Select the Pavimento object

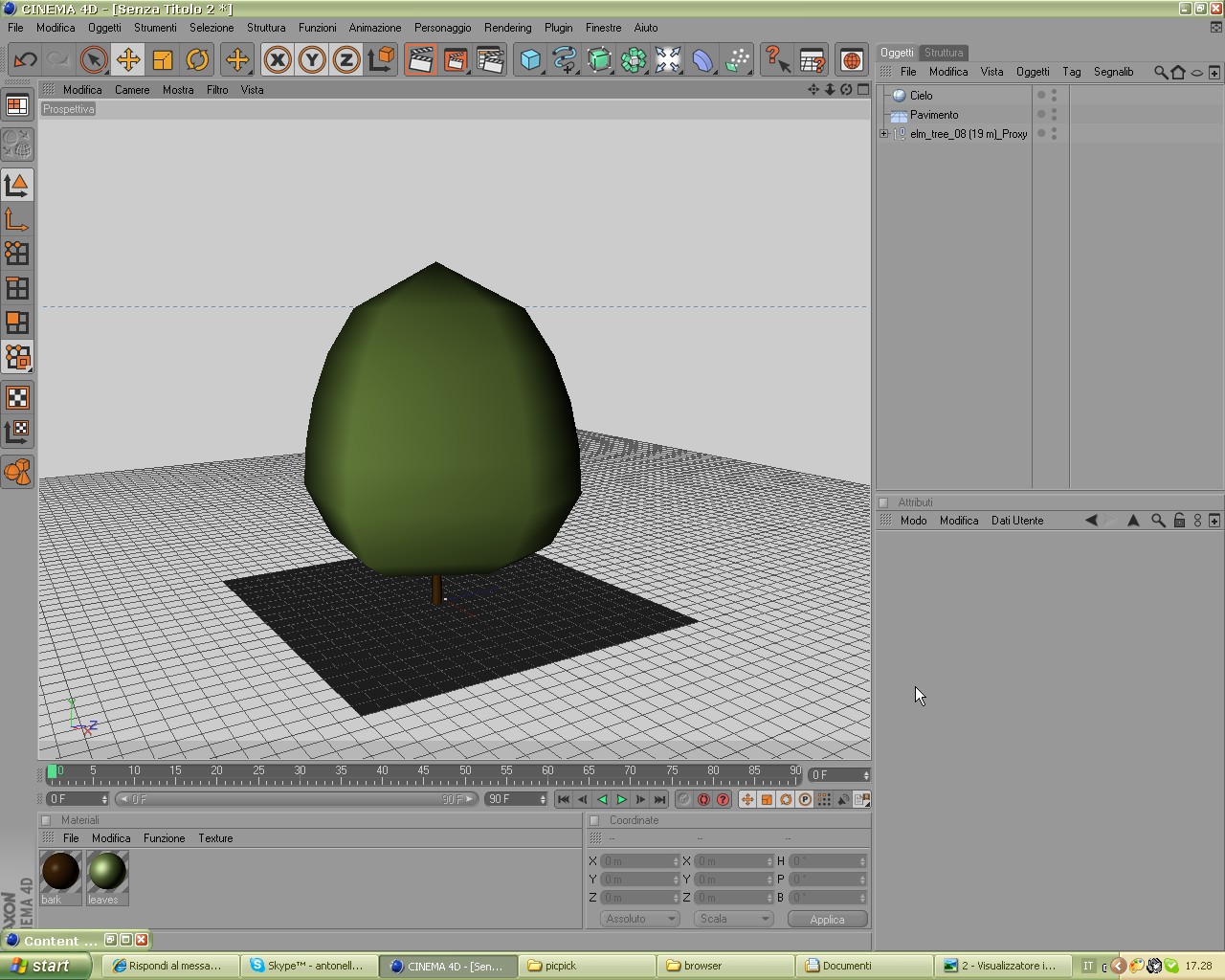coord(934,115)
